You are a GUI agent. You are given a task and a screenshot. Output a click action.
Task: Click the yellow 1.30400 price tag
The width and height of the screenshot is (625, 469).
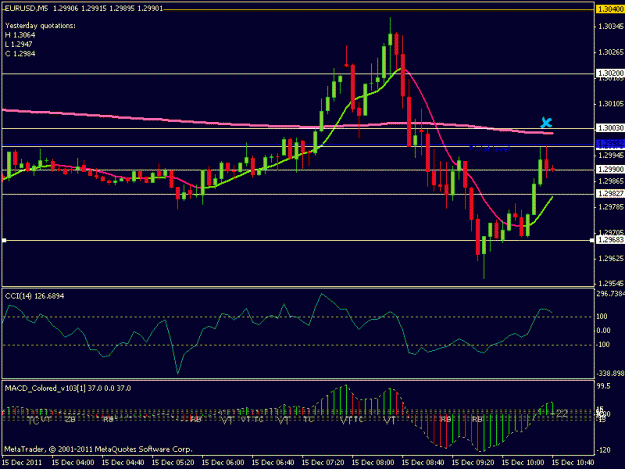pos(610,9)
